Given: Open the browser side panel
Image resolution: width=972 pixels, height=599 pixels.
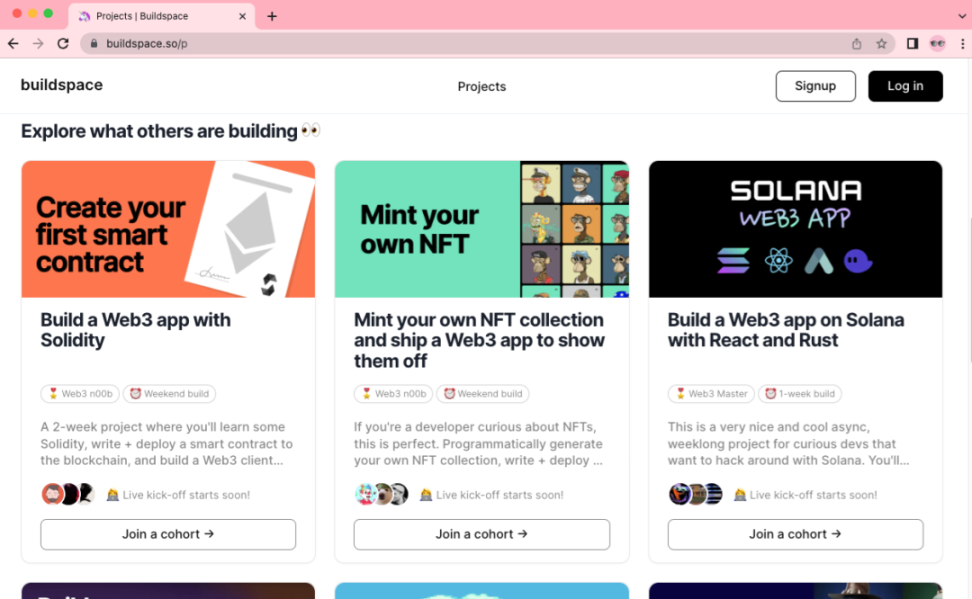Looking at the screenshot, I should click(x=912, y=43).
